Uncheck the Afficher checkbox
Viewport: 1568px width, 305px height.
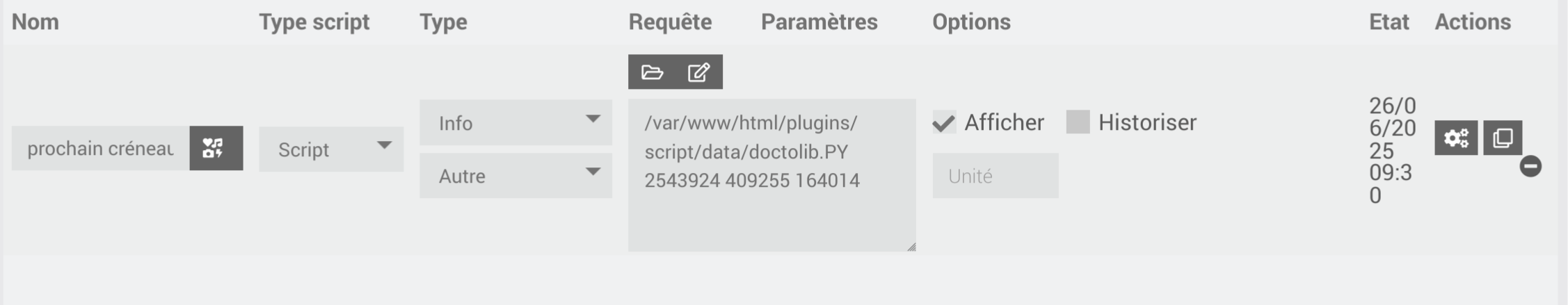pyautogui.click(x=944, y=123)
